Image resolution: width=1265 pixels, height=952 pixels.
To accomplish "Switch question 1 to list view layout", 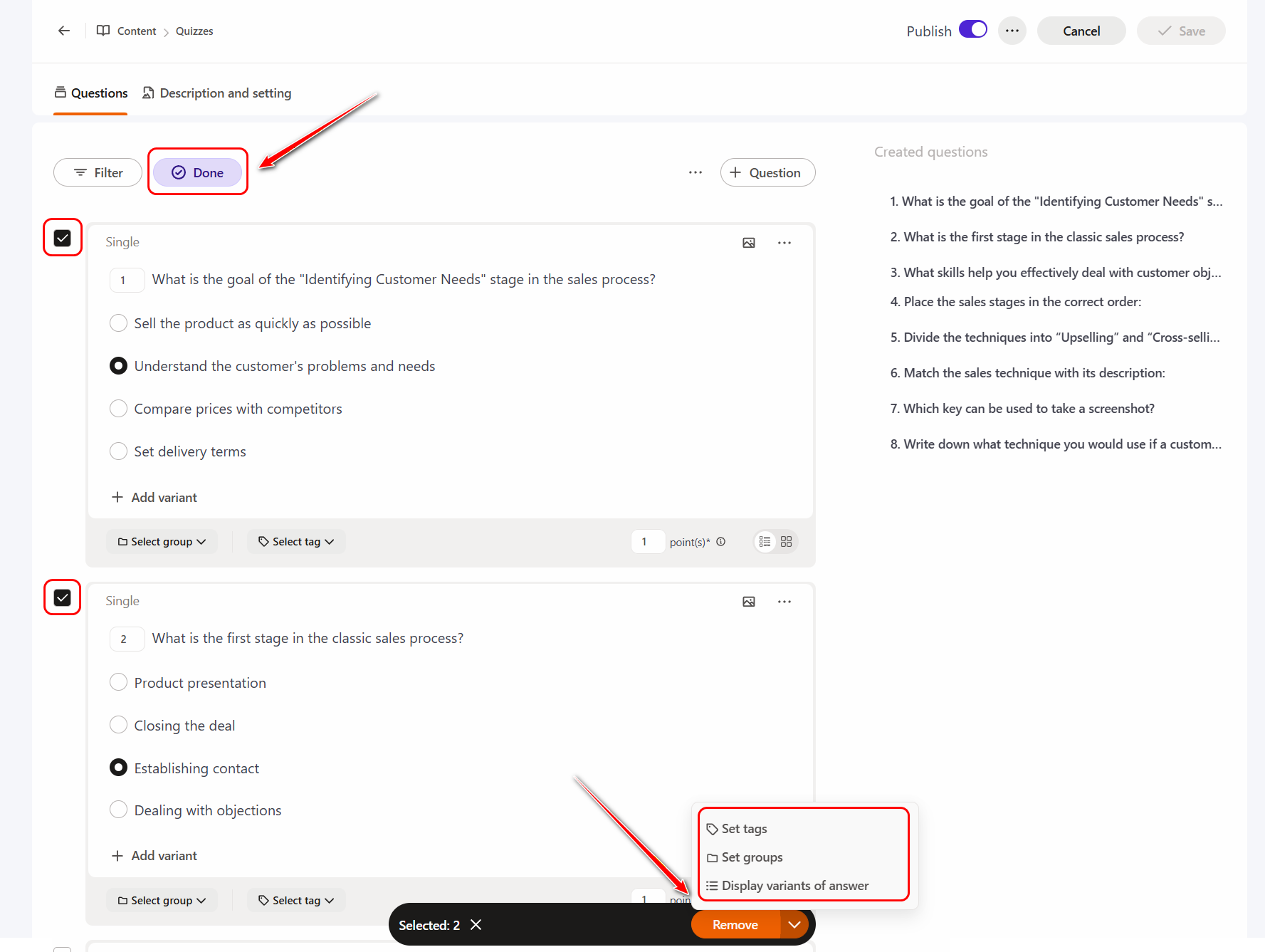I will 765,542.
